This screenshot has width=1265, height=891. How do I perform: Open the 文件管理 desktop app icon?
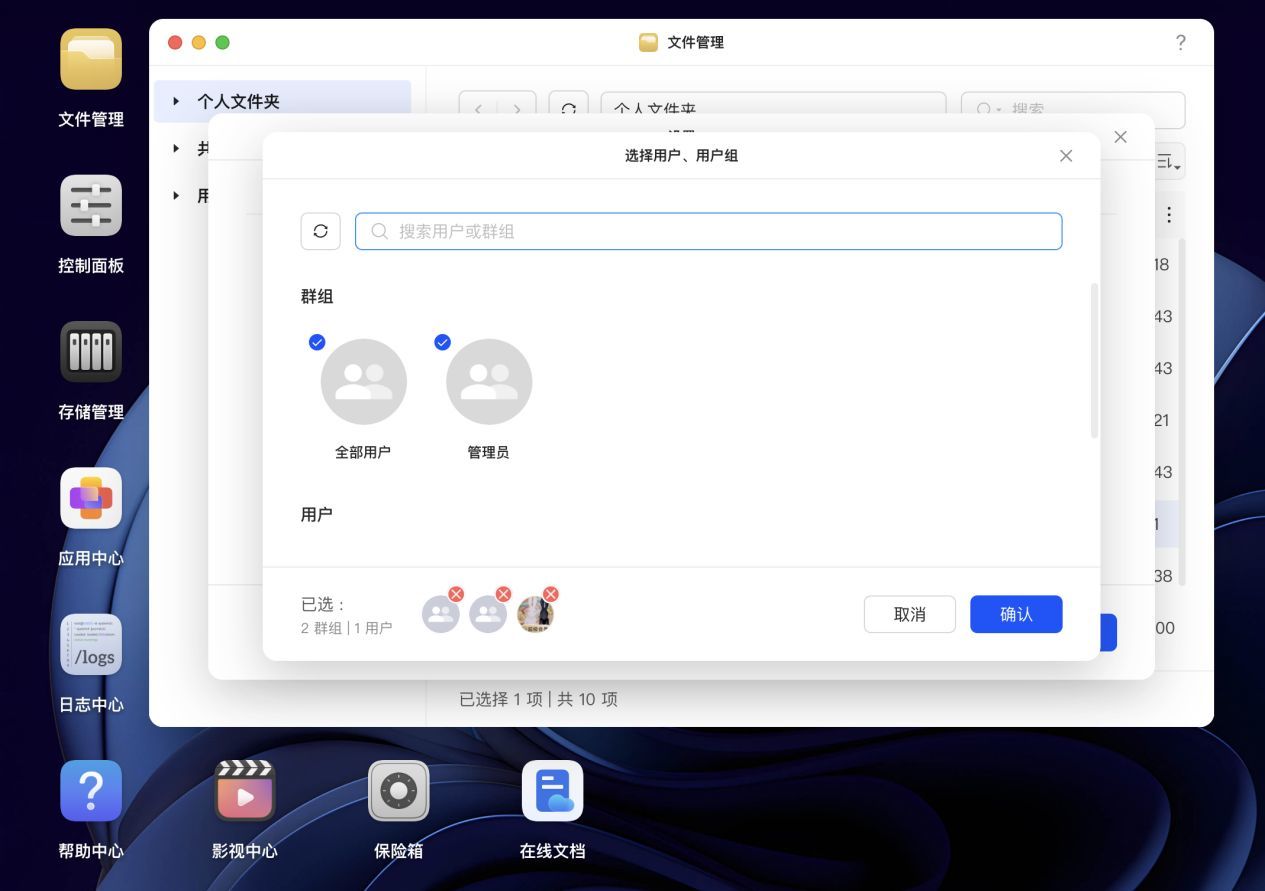(x=91, y=60)
